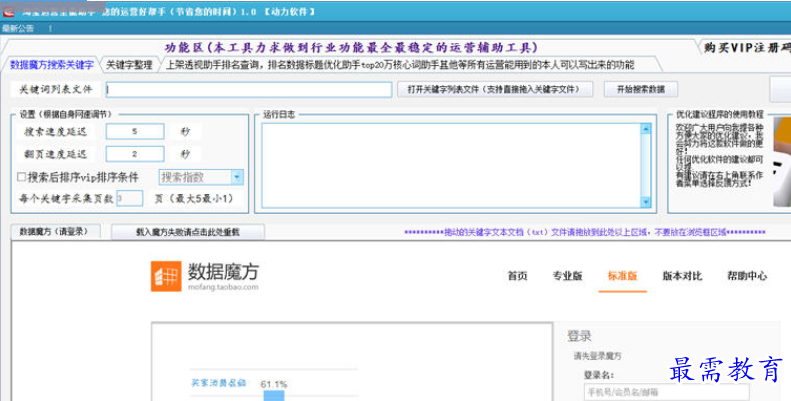Open 首页 in the 数据魔方 navigation
The height and width of the screenshot is (401, 791).
pos(517,276)
